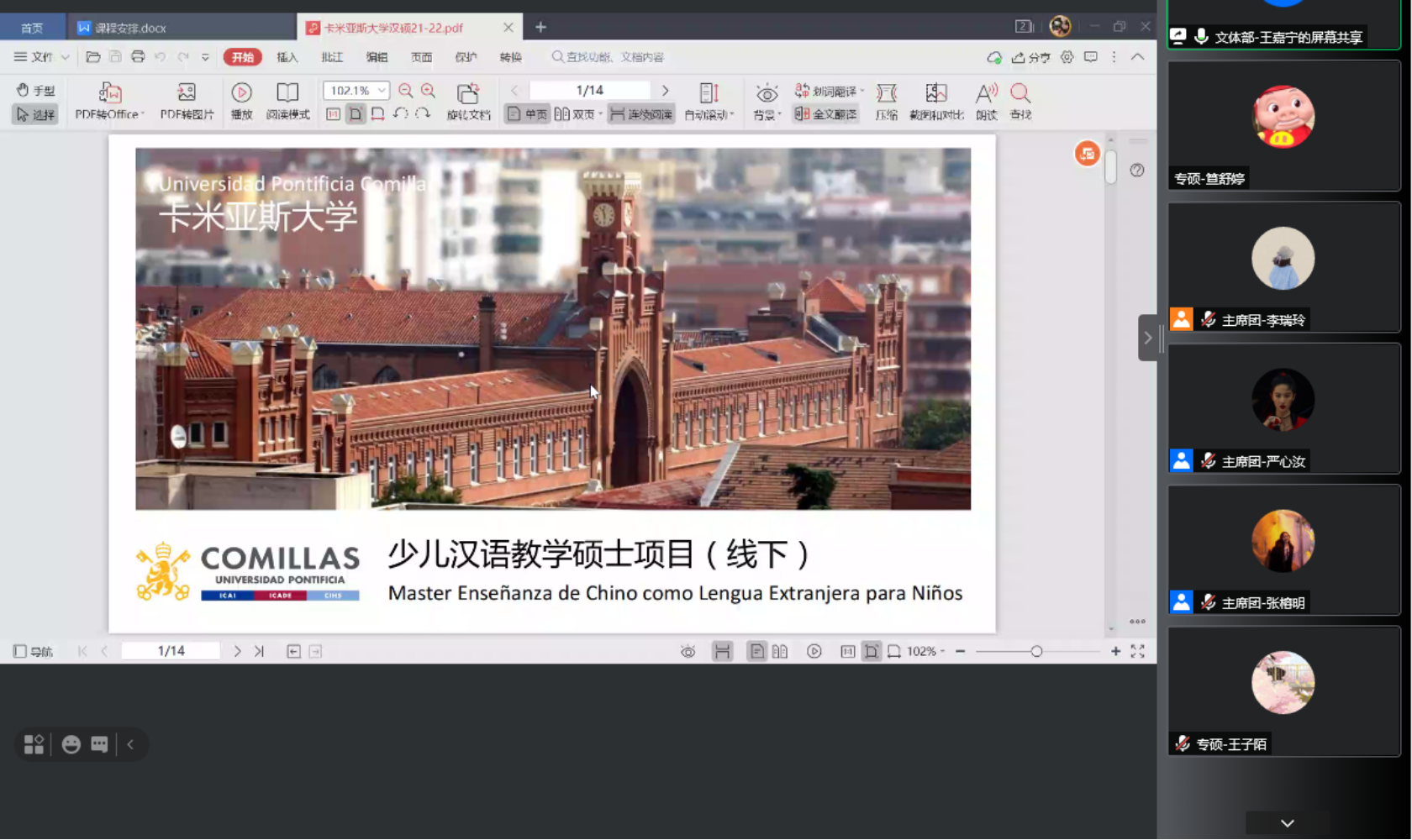Switch to the 课程安排.docx document tab
The width and height of the screenshot is (1412, 840).
[x=129, y=28]
